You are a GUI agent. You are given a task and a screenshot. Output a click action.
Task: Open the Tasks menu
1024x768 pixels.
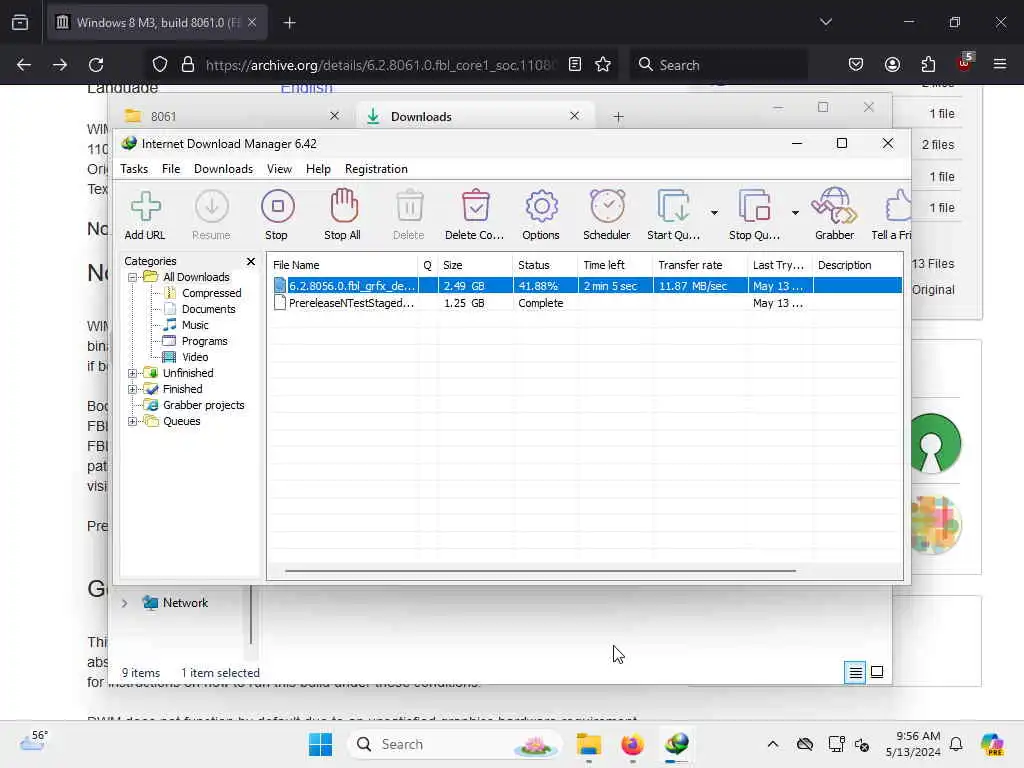click(x=134, y=168)
